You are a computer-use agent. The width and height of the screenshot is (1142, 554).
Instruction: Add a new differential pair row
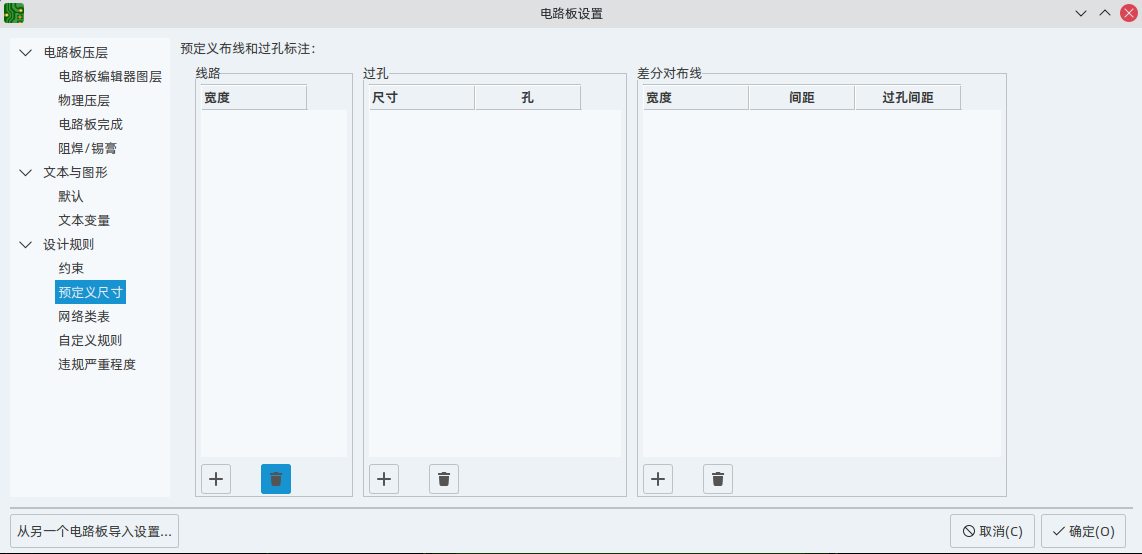658,479
